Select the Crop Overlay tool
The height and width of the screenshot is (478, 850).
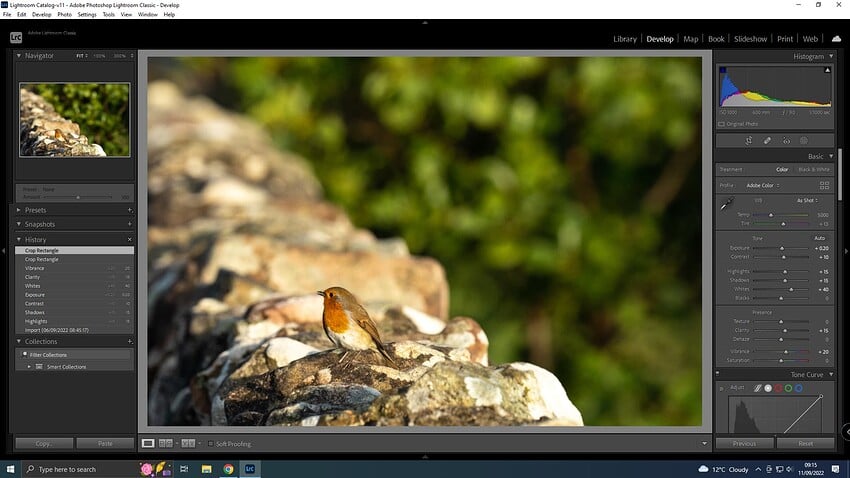tap(749, 141)
